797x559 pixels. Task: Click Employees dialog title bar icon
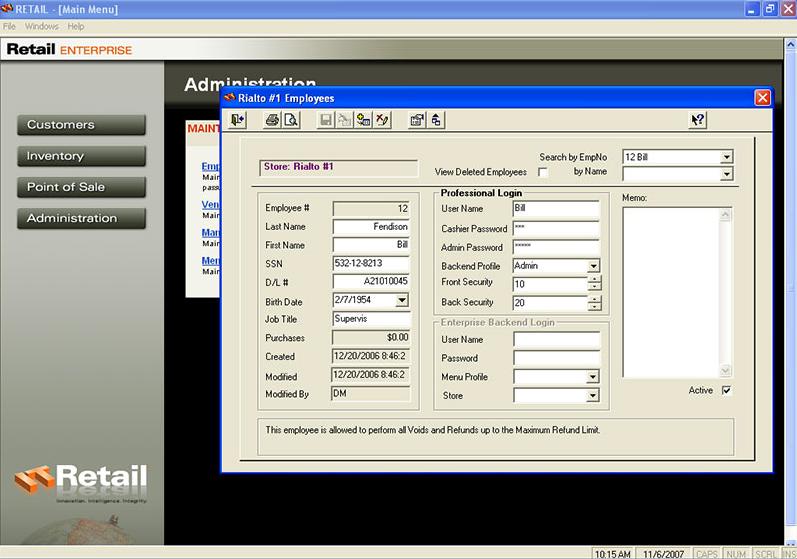[x=230, y=98]
